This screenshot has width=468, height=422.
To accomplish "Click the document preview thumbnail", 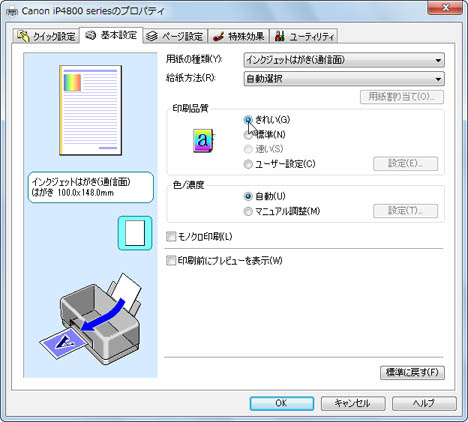I will tap(91, 110).
